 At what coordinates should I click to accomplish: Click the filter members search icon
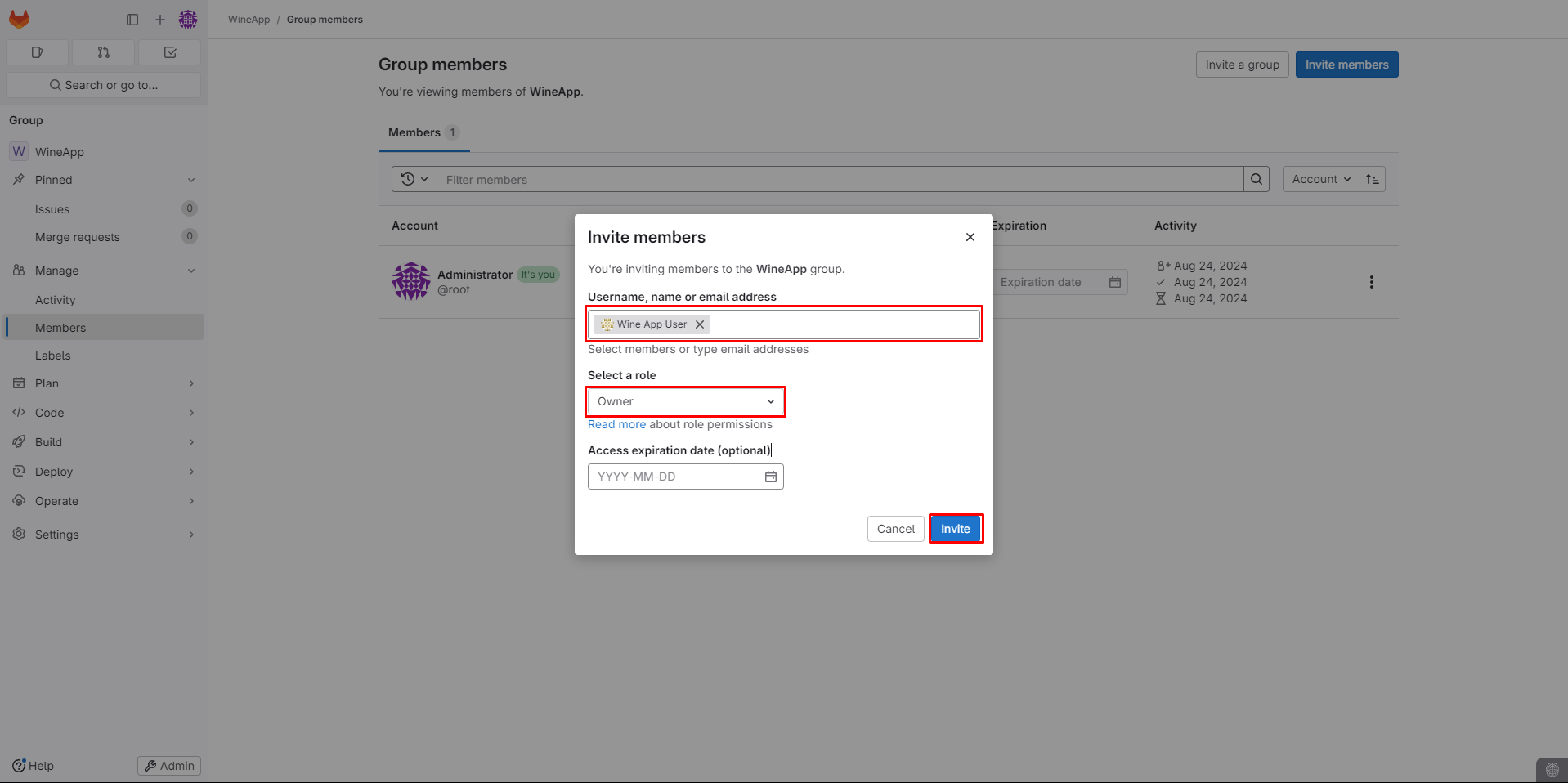tap(1257, 179)
